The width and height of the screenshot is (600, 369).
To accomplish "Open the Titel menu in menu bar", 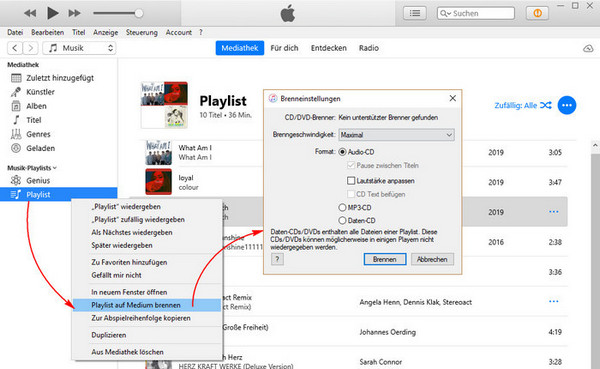I will pos(78,33).
